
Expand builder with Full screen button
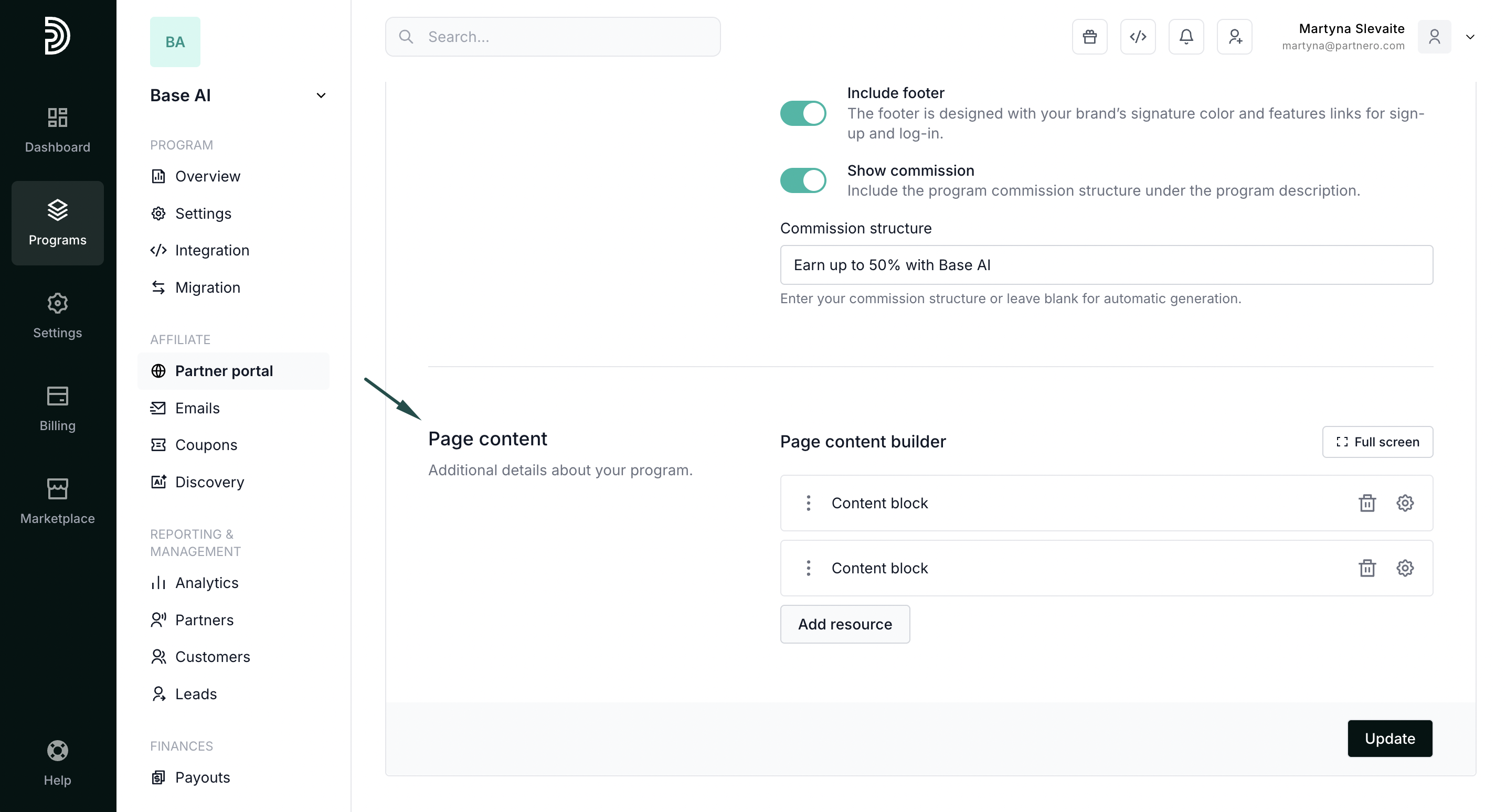1377,442
